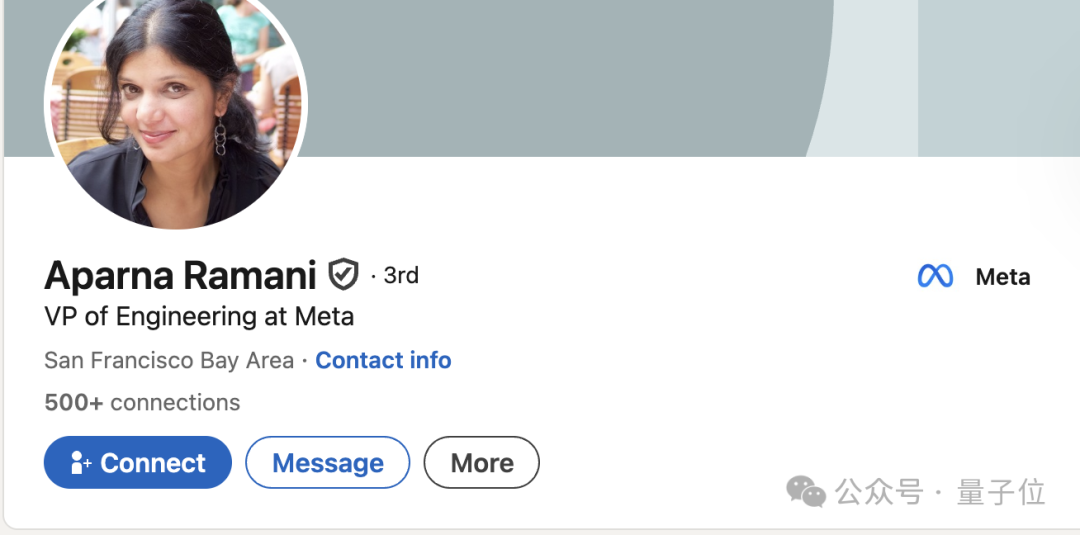Click the 3rd degree connection label

401,275
